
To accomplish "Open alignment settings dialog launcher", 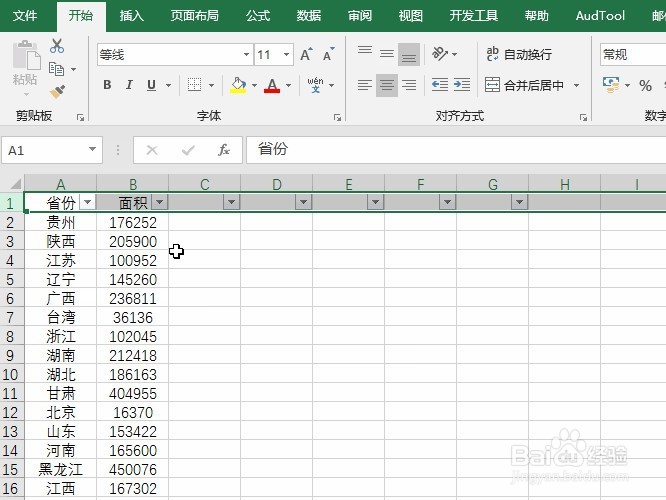I will pyautogui.click(x=583, y=118).
